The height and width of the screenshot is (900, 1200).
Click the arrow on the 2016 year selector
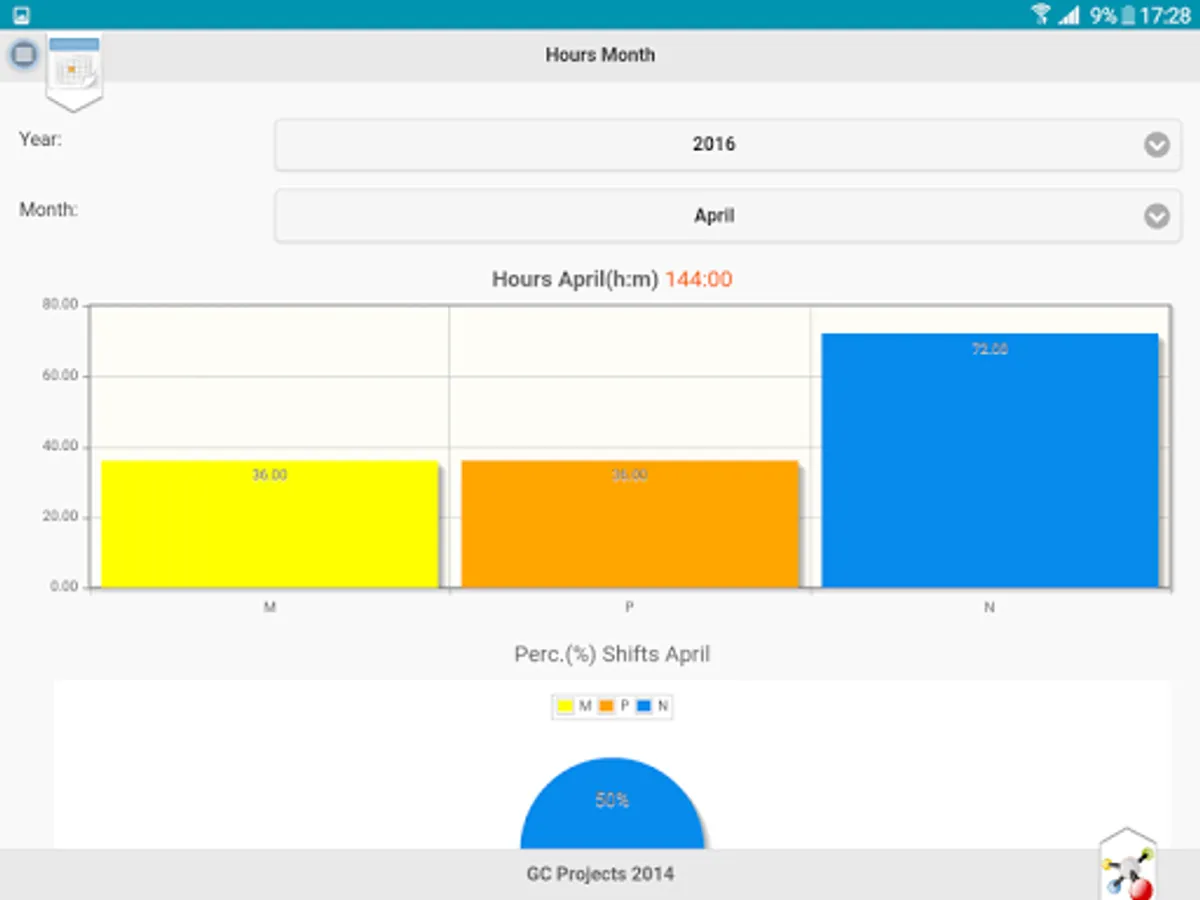1157,145
